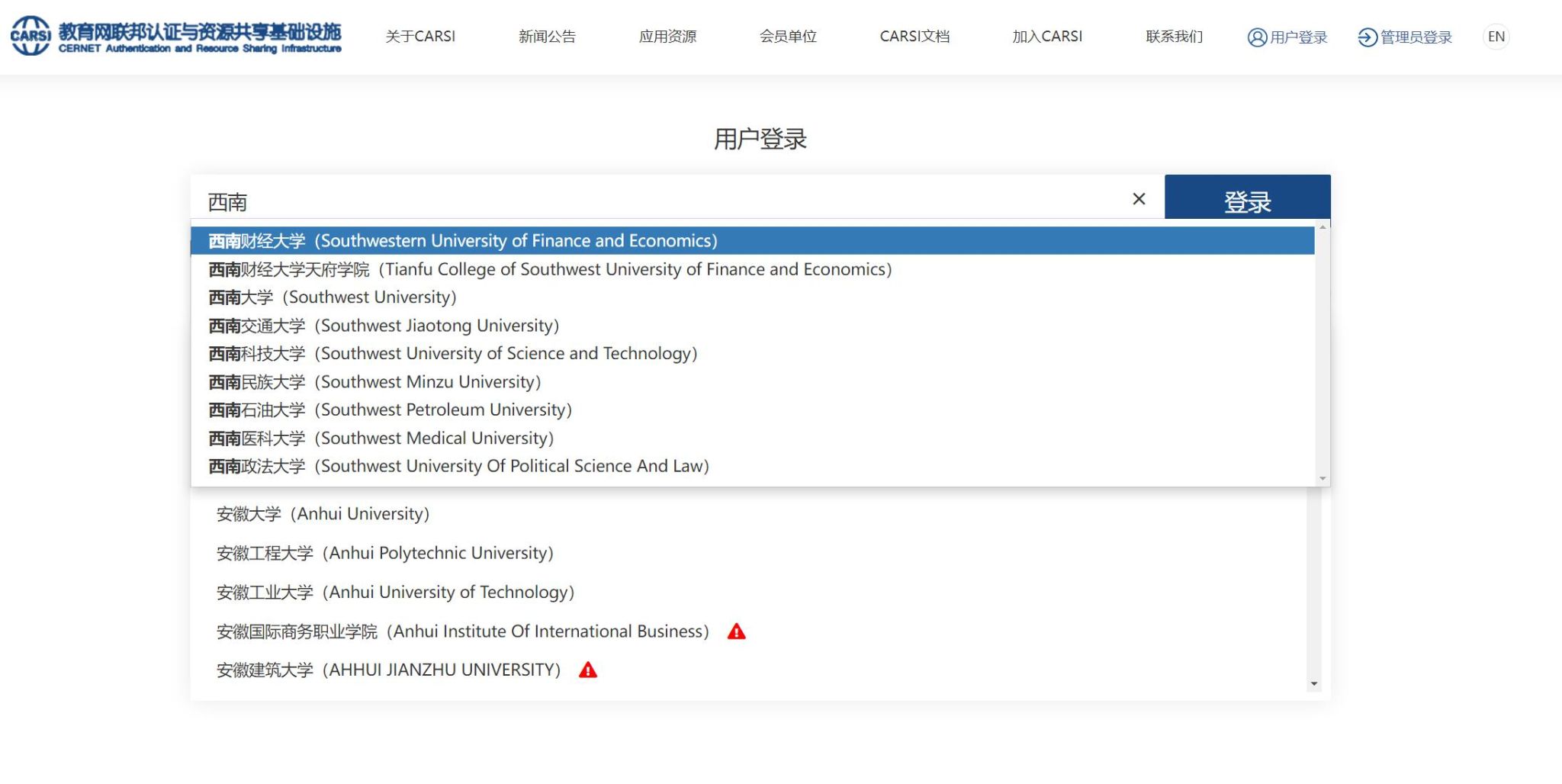
Task: Go to the CARSI文档 menu
Action: pos(914,37)
